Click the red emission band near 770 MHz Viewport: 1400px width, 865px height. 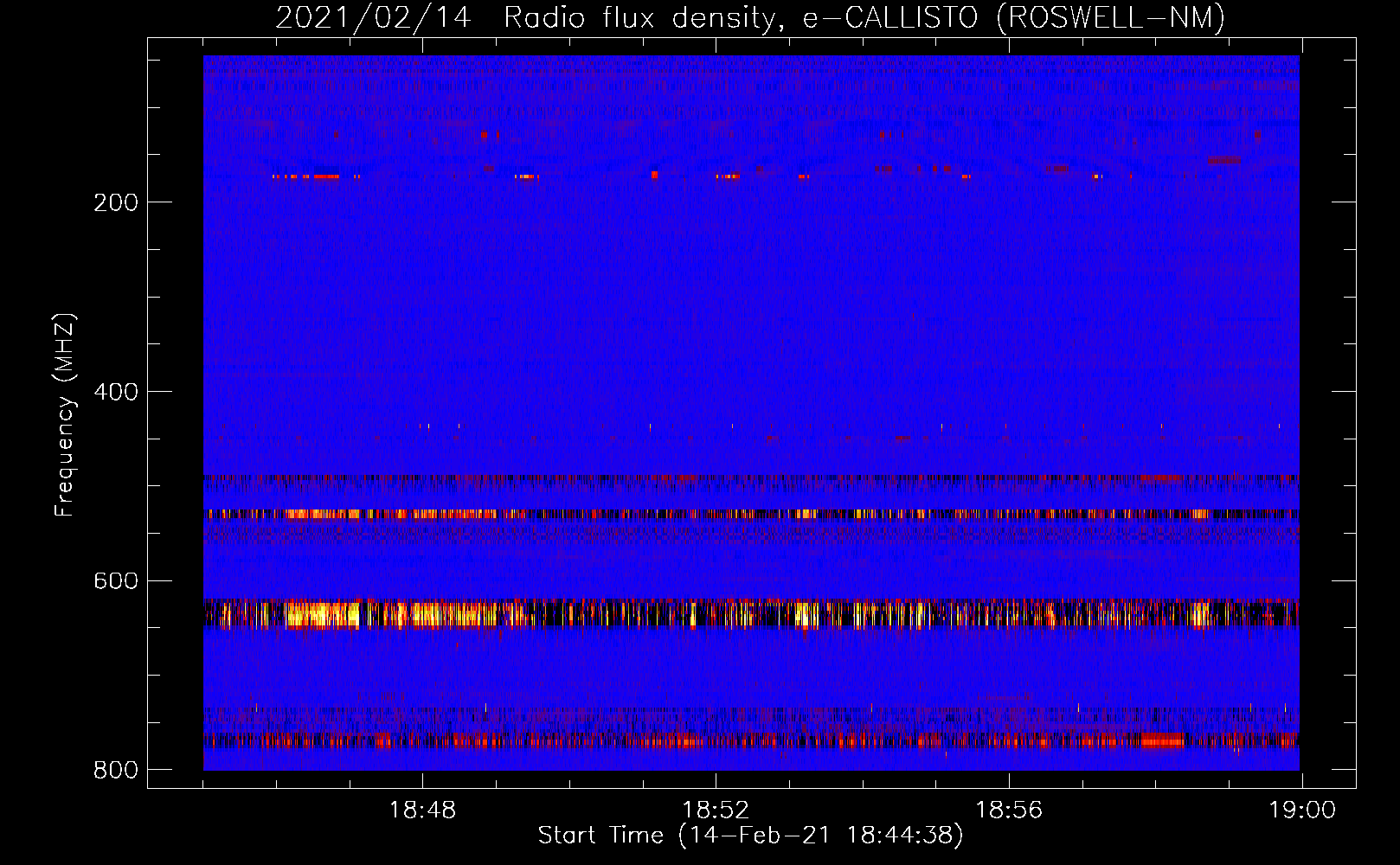[751, 740]
